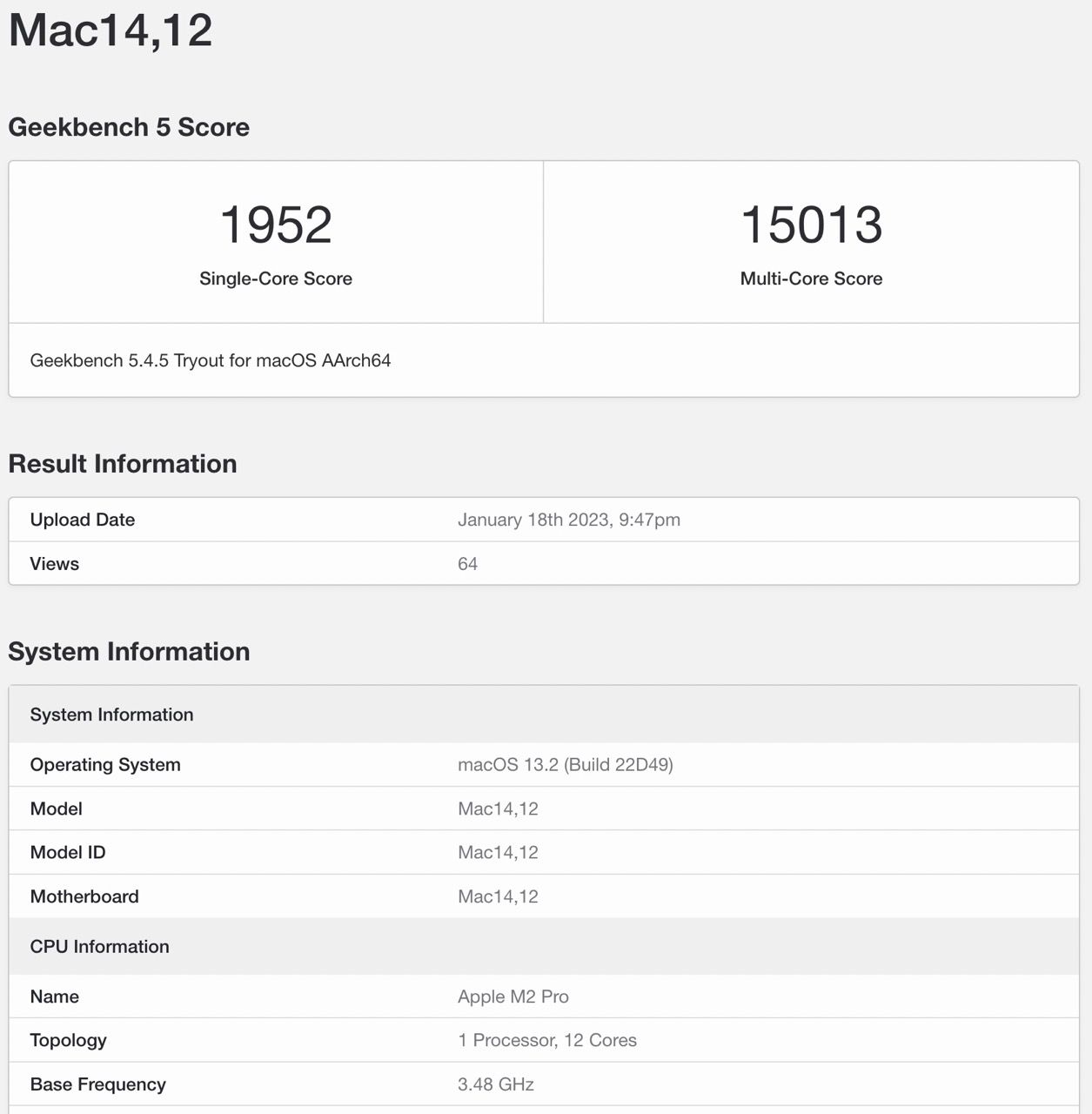
Task: Open the Geekbench 5.4.5 Tryout link
Action: tap(211, 360)
